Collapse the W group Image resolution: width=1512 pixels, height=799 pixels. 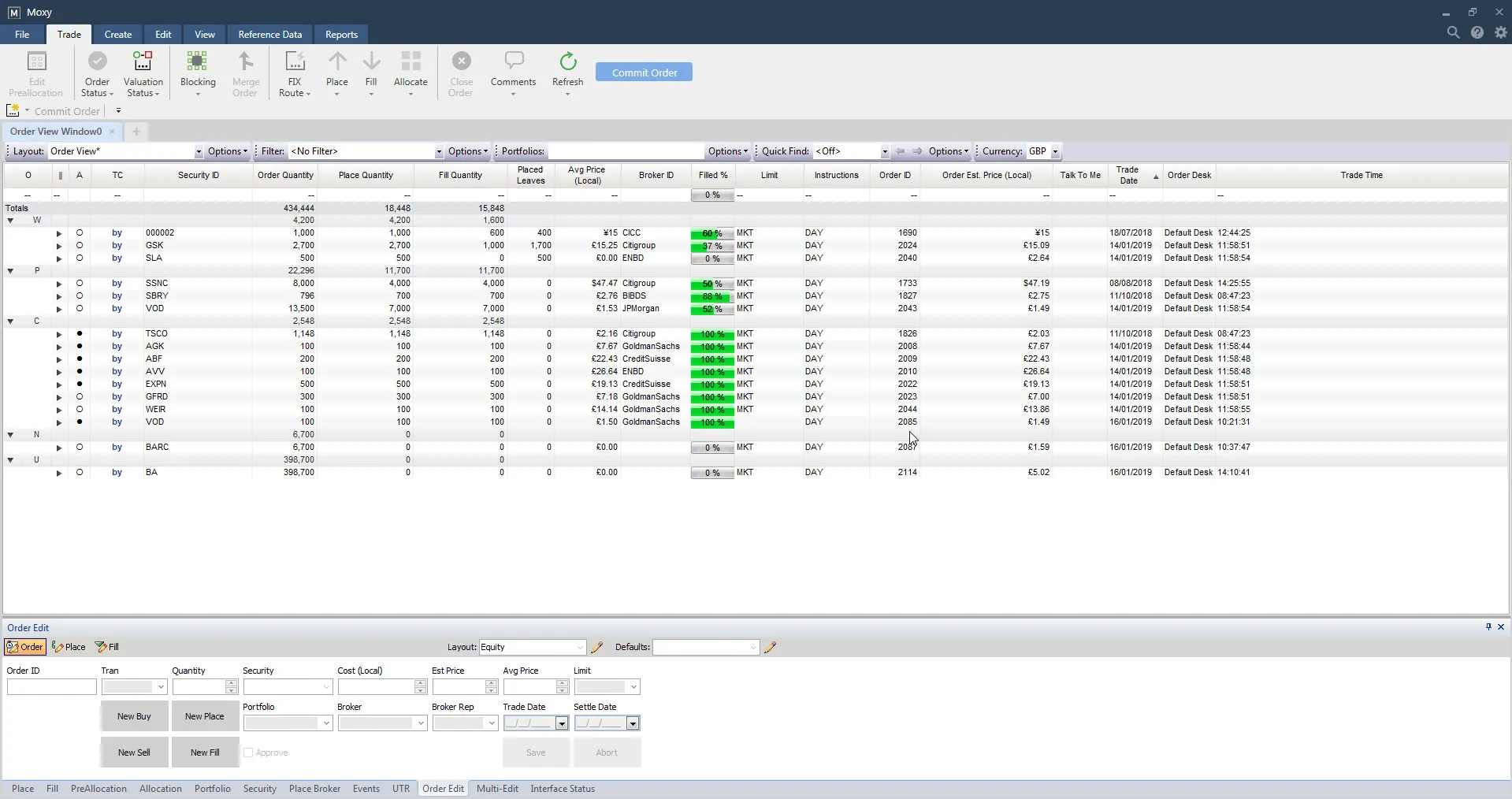10,221
